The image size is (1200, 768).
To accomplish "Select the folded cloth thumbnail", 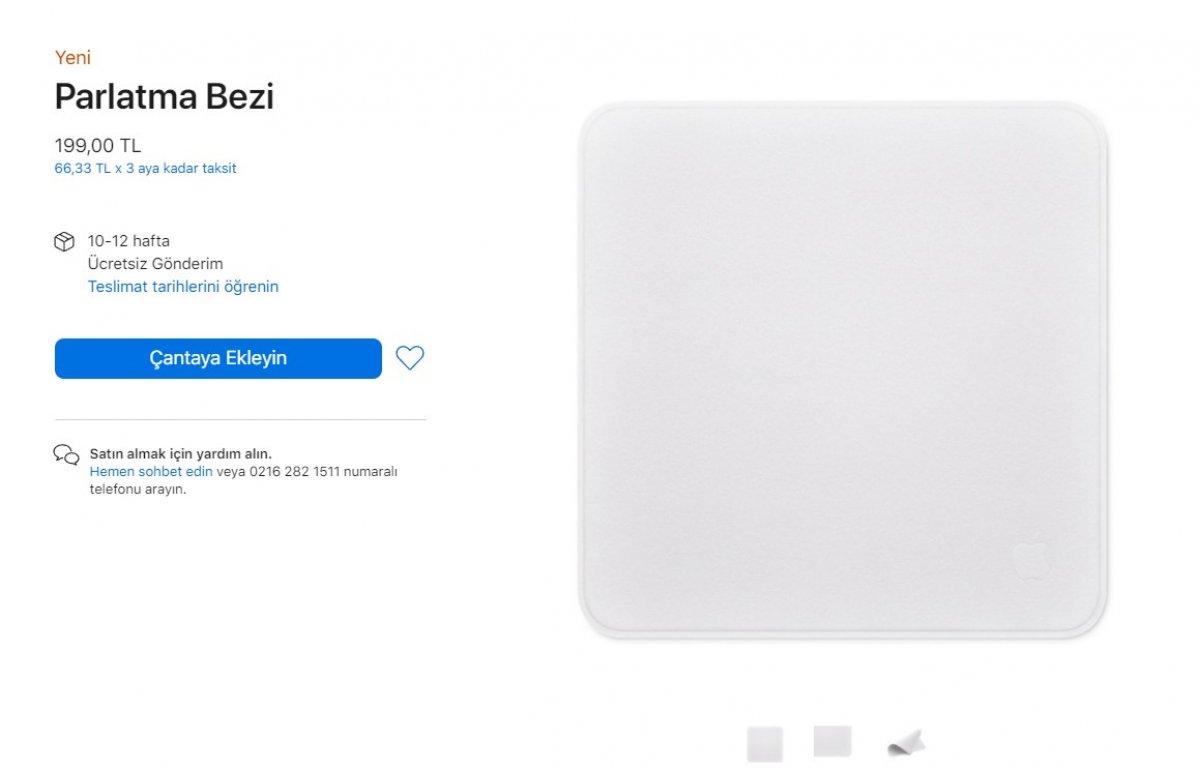I will pos(906,743).
